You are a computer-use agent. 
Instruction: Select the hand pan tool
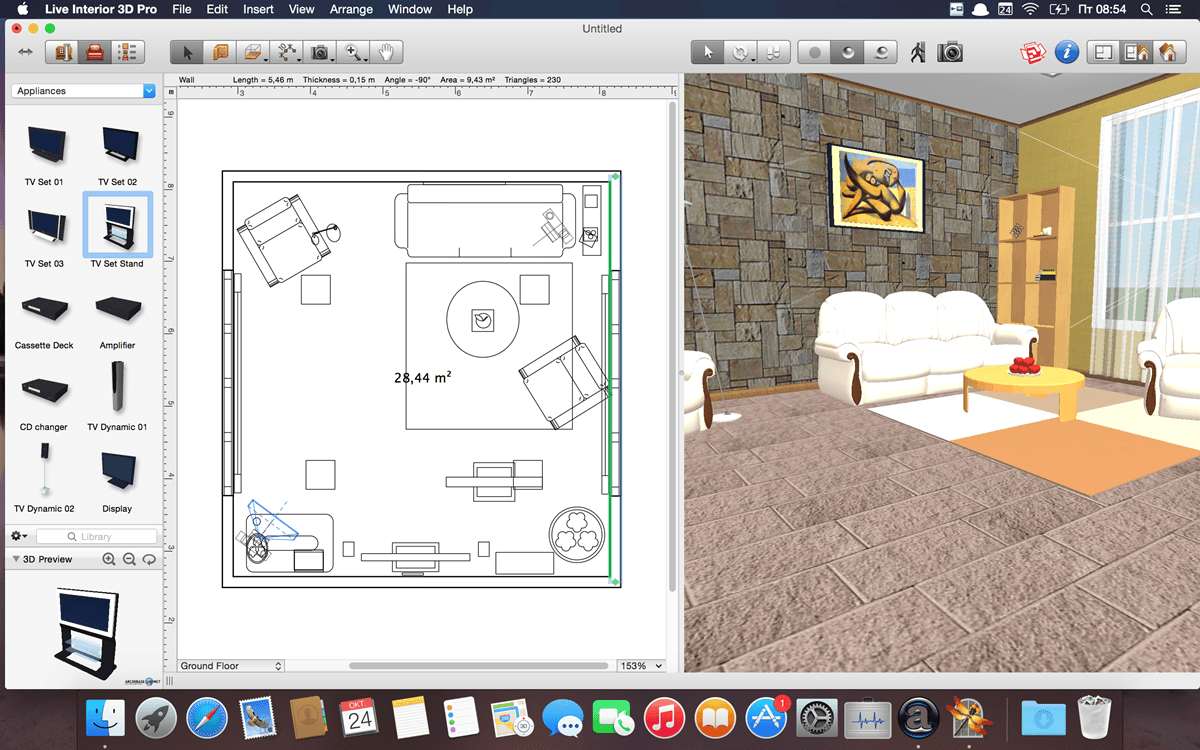pos(386,52)
